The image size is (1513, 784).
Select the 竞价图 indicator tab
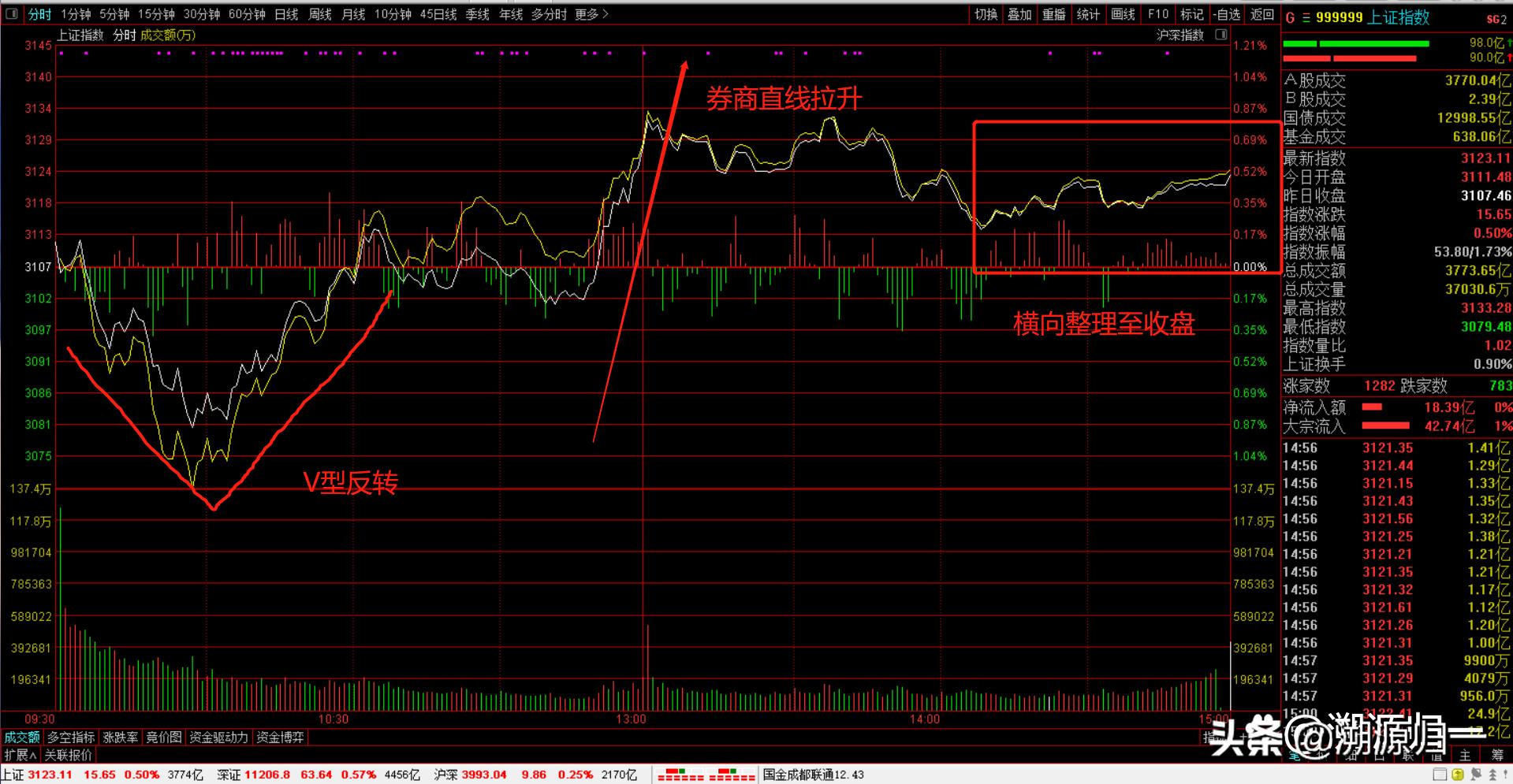tap(164, 738)
